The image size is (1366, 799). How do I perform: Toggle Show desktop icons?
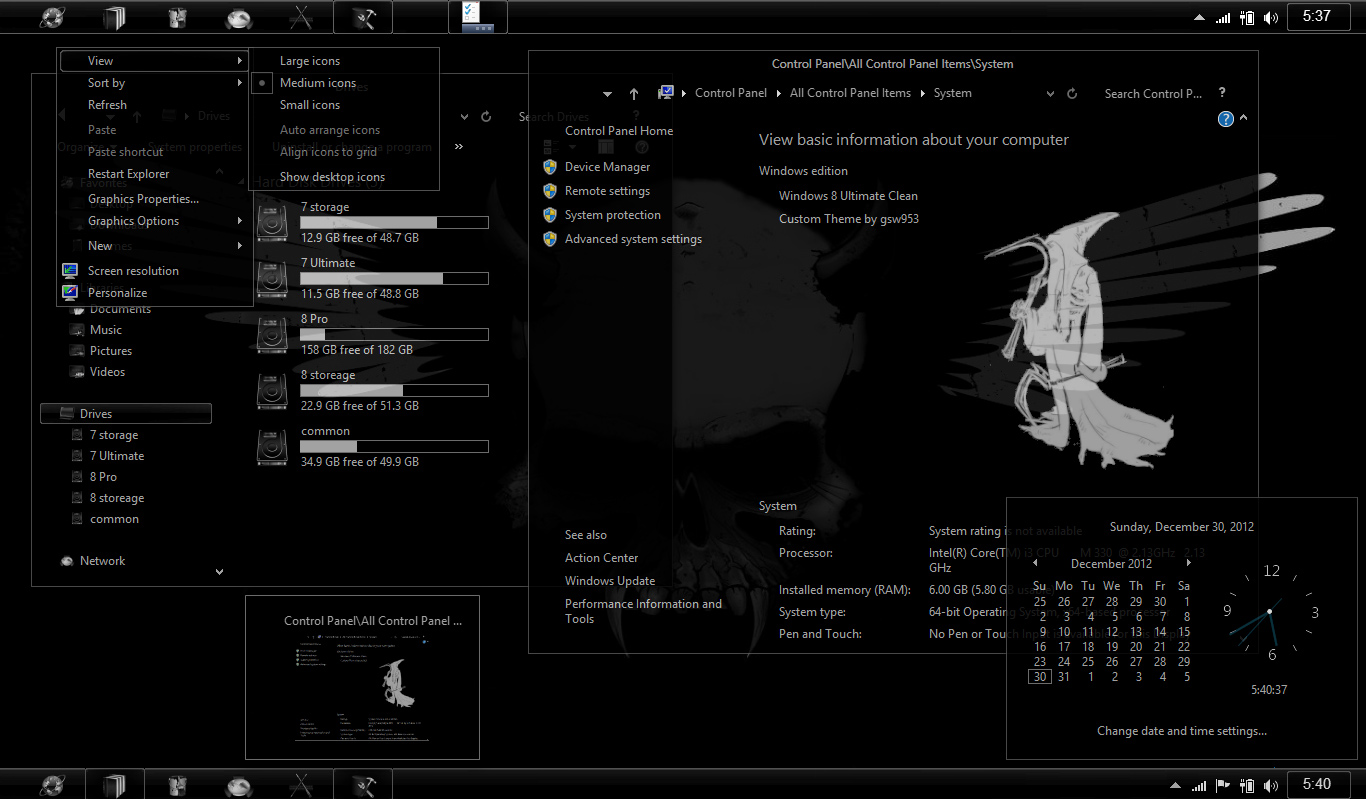click(332, 177)
